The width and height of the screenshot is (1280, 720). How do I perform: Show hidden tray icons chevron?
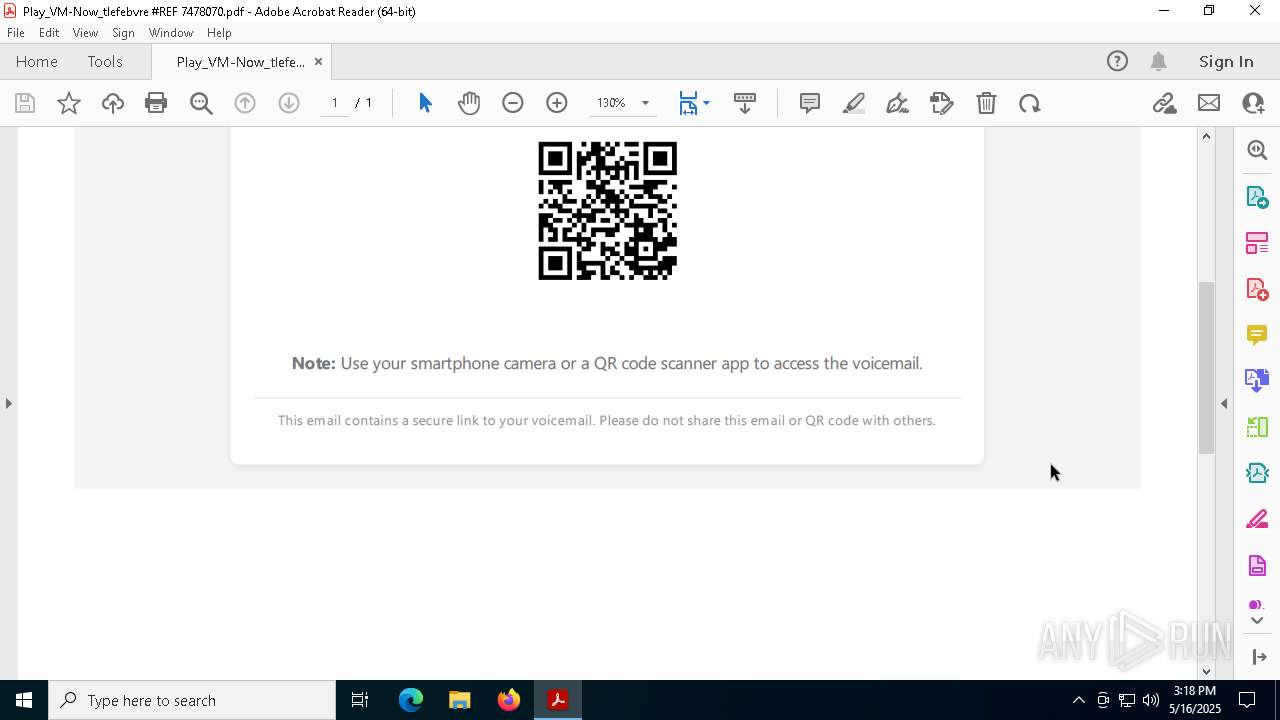pyautogui.click(x=1078, y=700)
